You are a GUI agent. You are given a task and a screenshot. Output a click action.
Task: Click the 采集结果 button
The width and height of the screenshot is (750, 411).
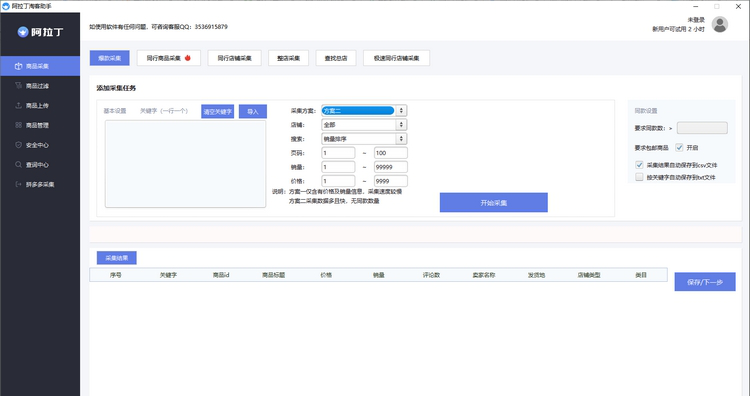pos(117,258)
